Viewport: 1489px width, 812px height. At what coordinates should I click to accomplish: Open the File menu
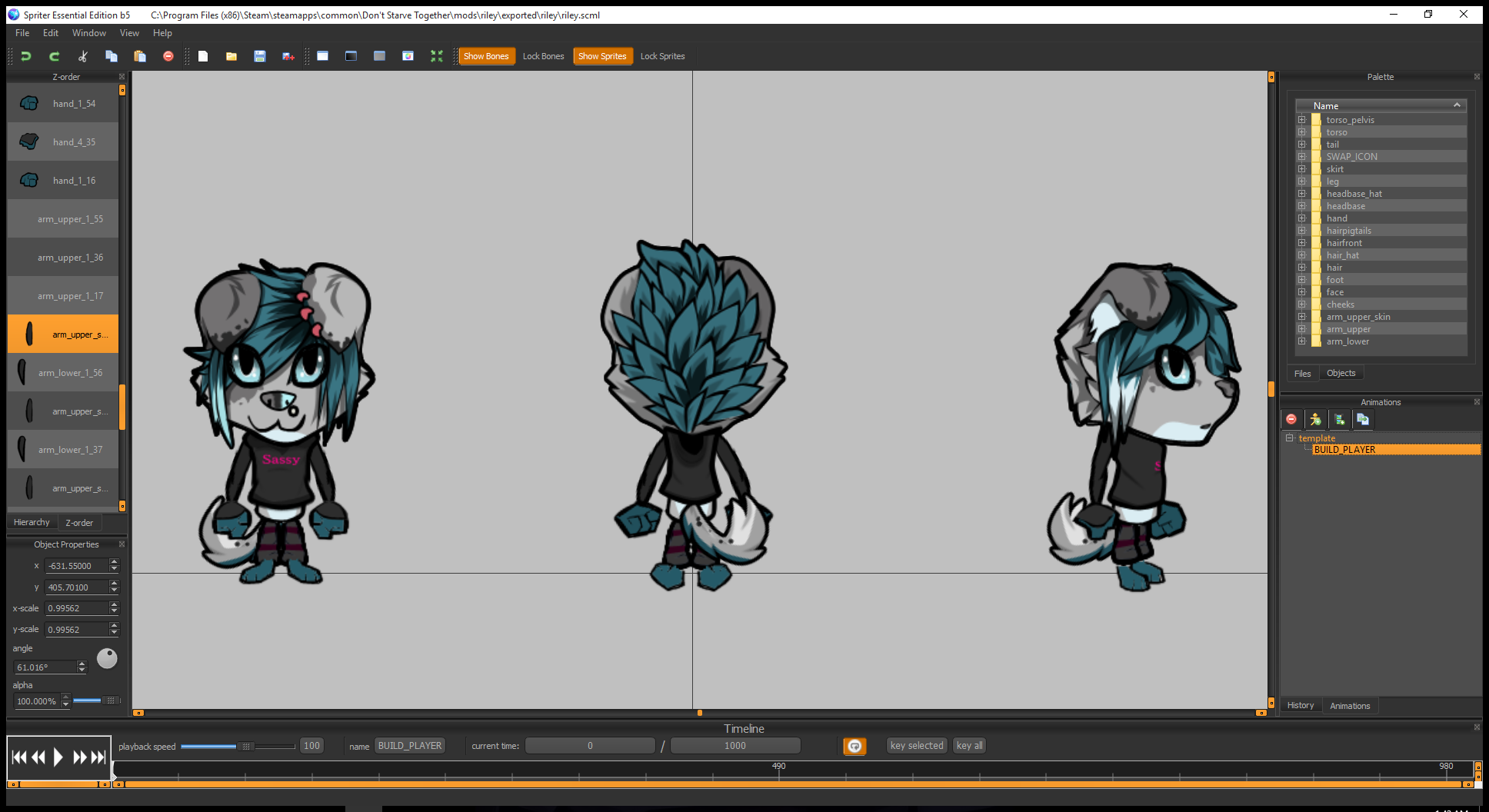point(22,33)
